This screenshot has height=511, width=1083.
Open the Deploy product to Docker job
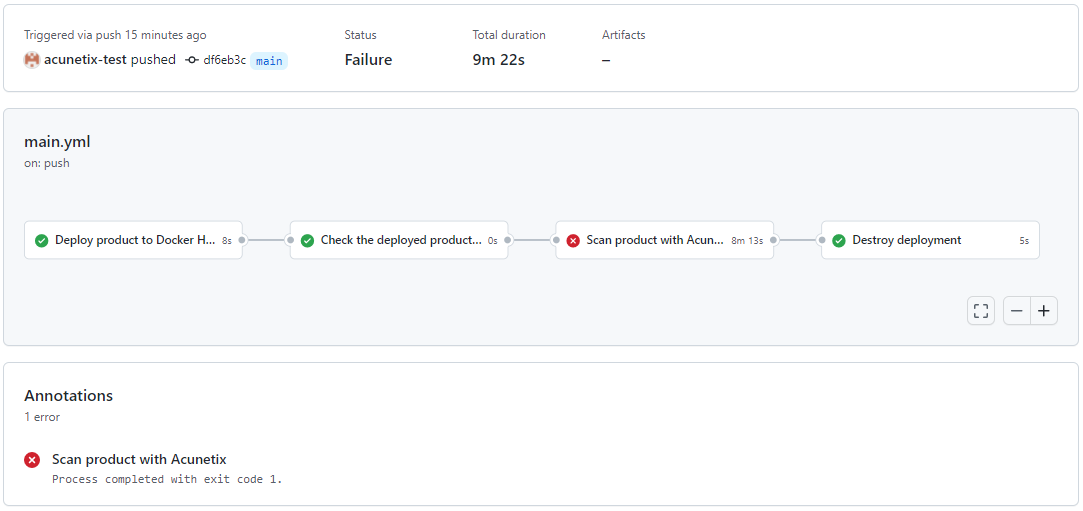pyautogui.click(x=133, y=240)
